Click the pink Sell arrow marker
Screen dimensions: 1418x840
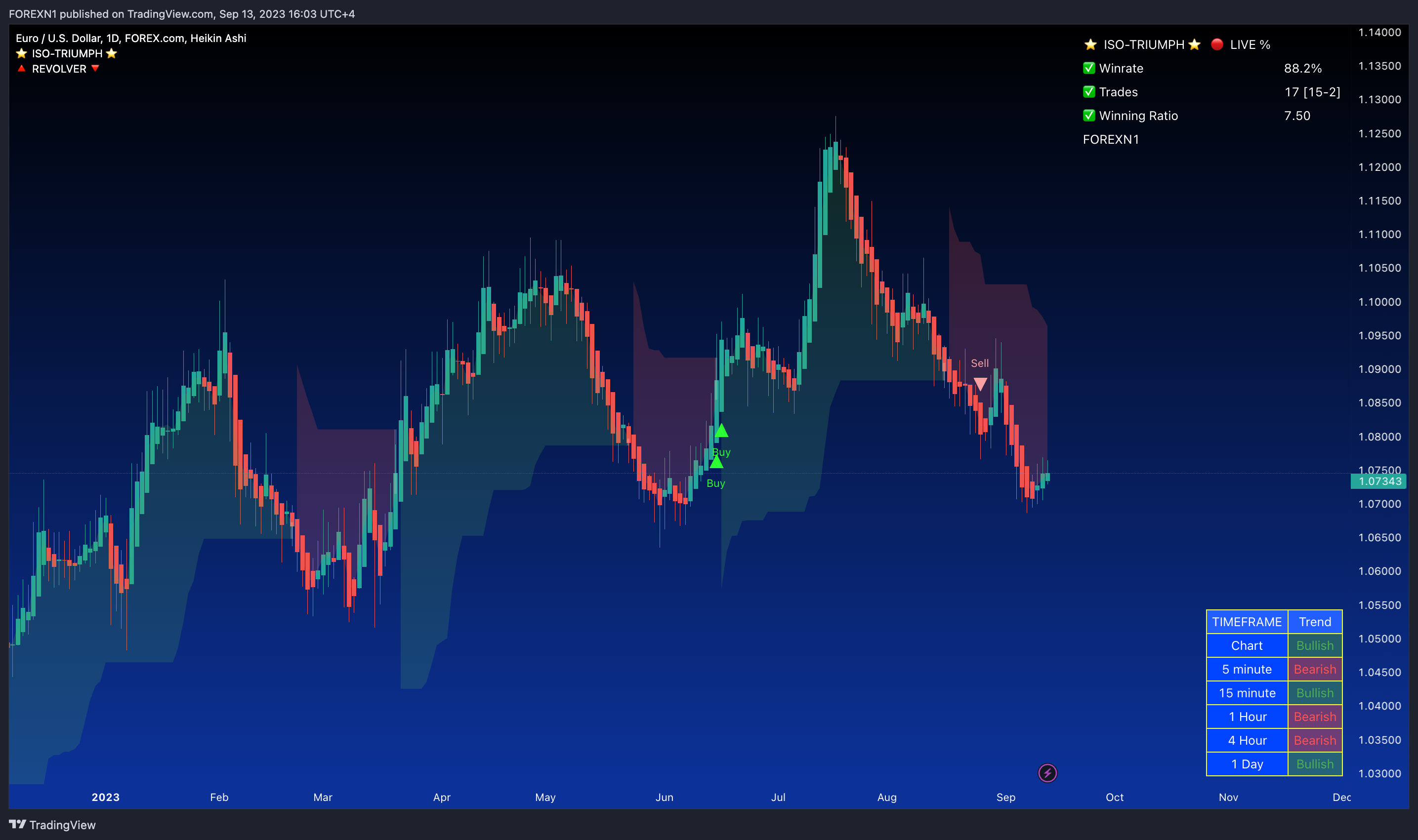pyautogui.click(x=980, y=384)
